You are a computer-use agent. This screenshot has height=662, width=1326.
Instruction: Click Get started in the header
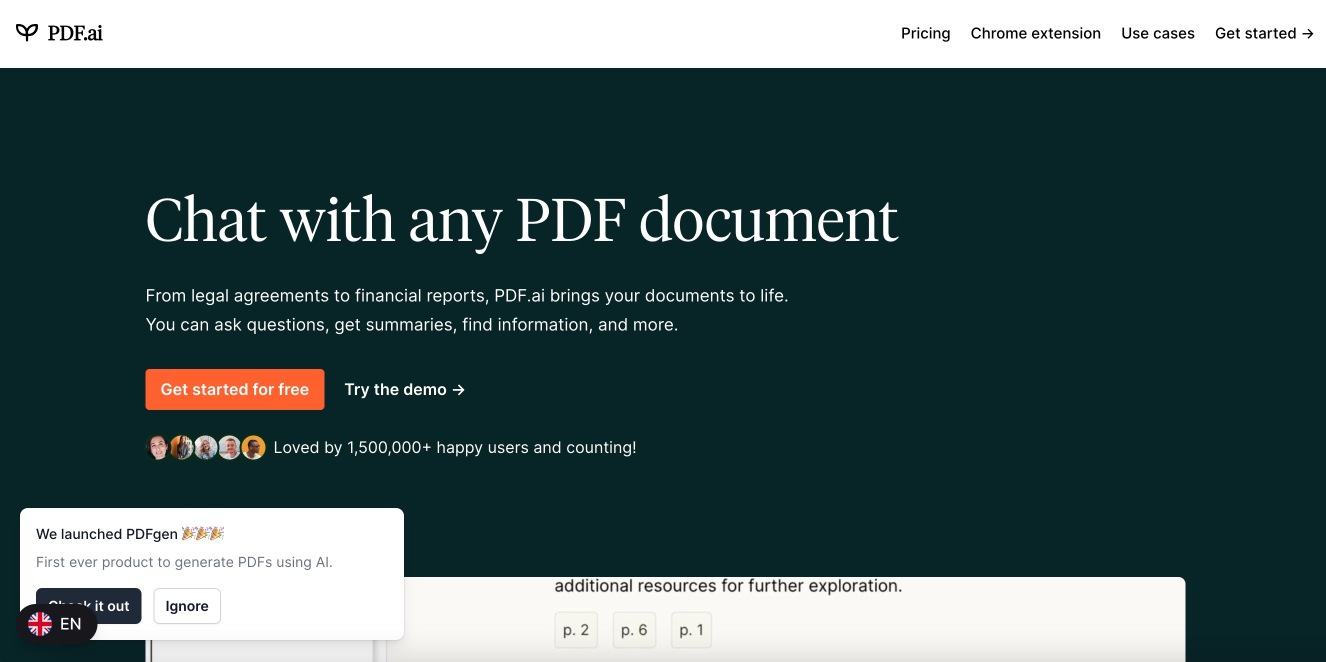[1264, 33]
